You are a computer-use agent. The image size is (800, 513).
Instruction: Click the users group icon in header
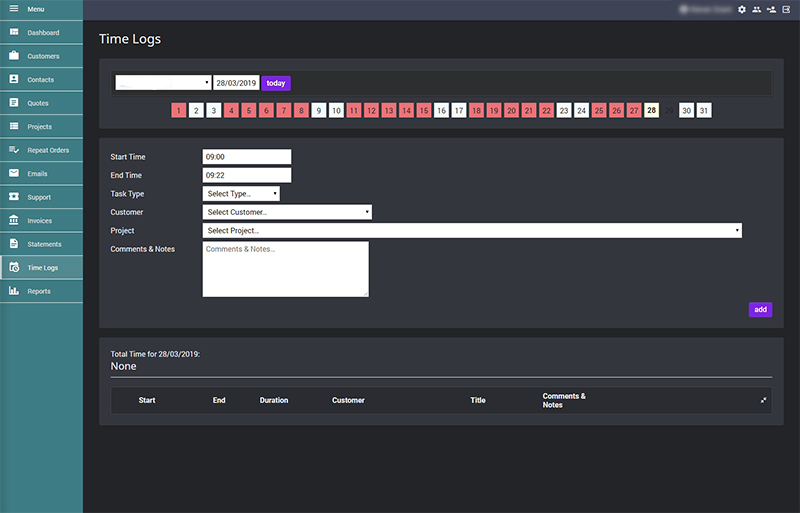pyautogui.click(x=757, y=10)
